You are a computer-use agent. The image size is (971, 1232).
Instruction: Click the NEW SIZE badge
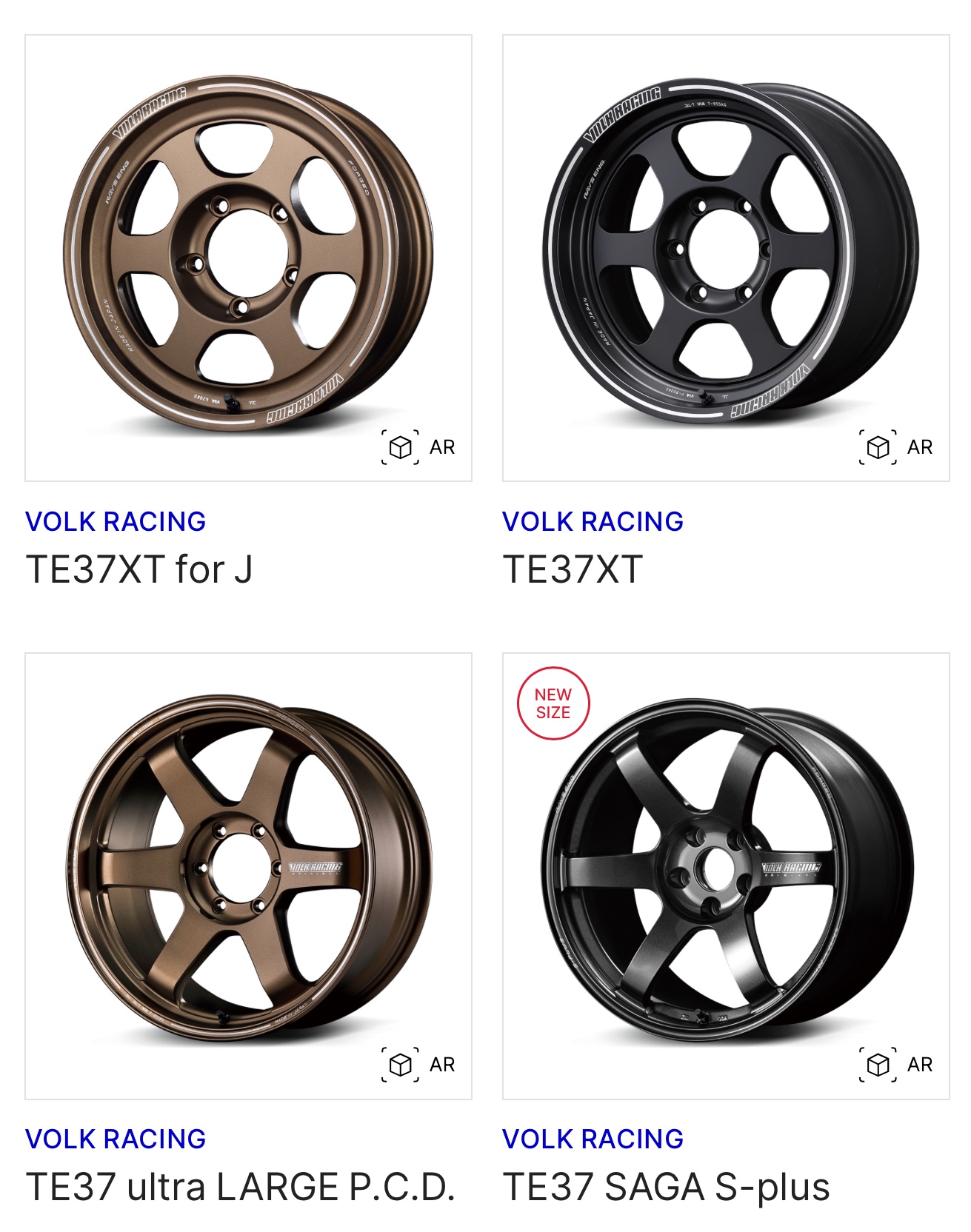pyautogui.click(x=553, y=703)
